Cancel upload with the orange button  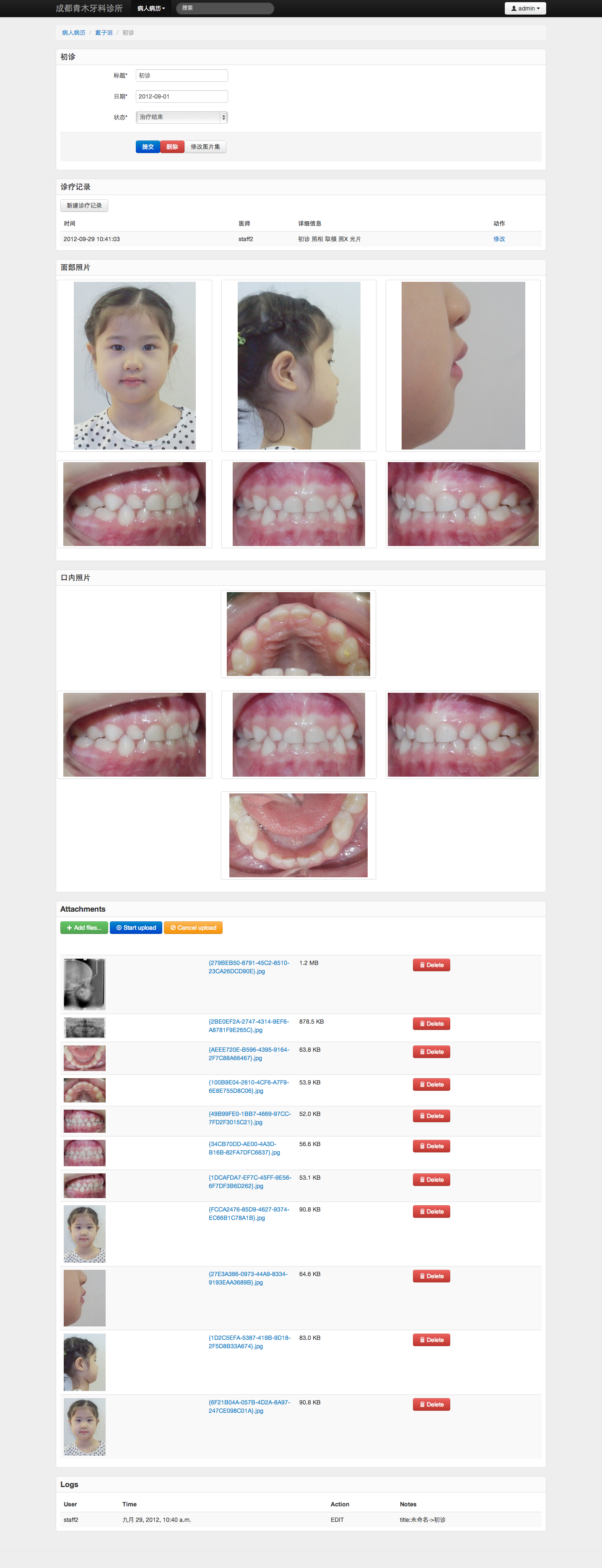[x=193, y=928]
